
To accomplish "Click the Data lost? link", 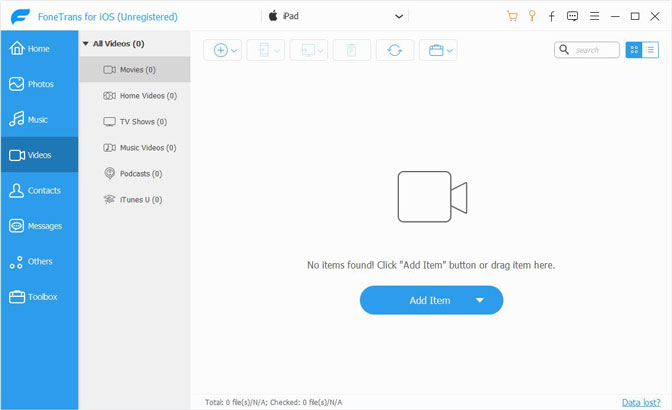I will click(641, 402).
